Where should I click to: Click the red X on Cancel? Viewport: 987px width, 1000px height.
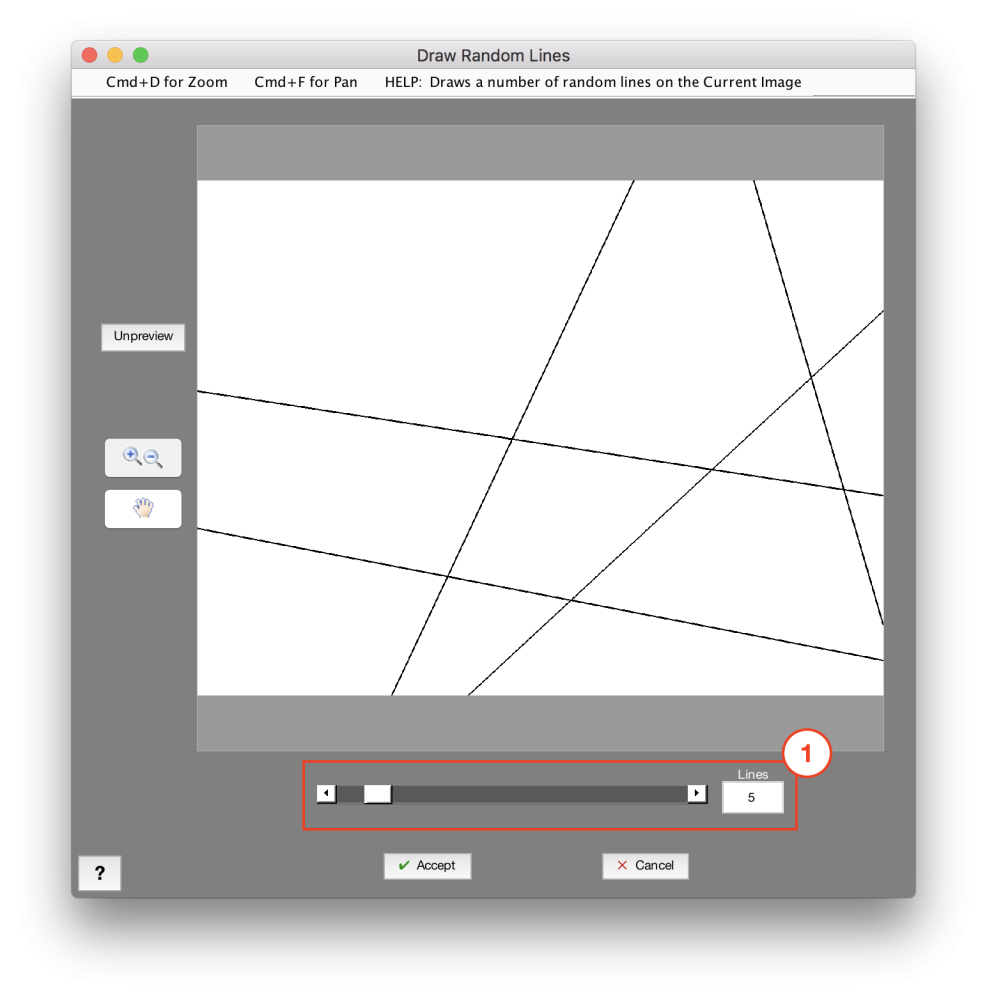621,866
